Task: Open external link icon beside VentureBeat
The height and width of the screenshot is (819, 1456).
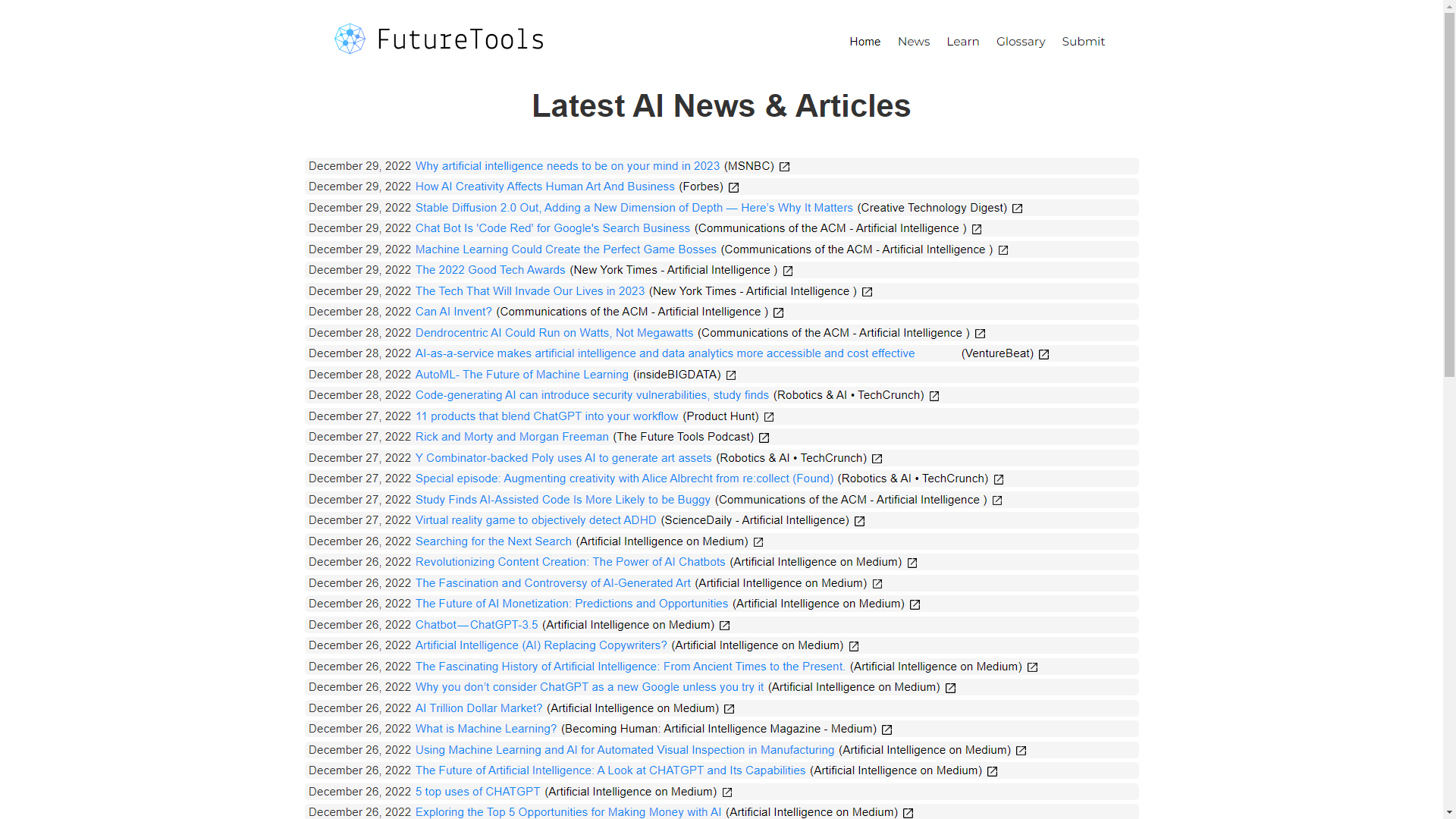Action: coord(1044,354)
